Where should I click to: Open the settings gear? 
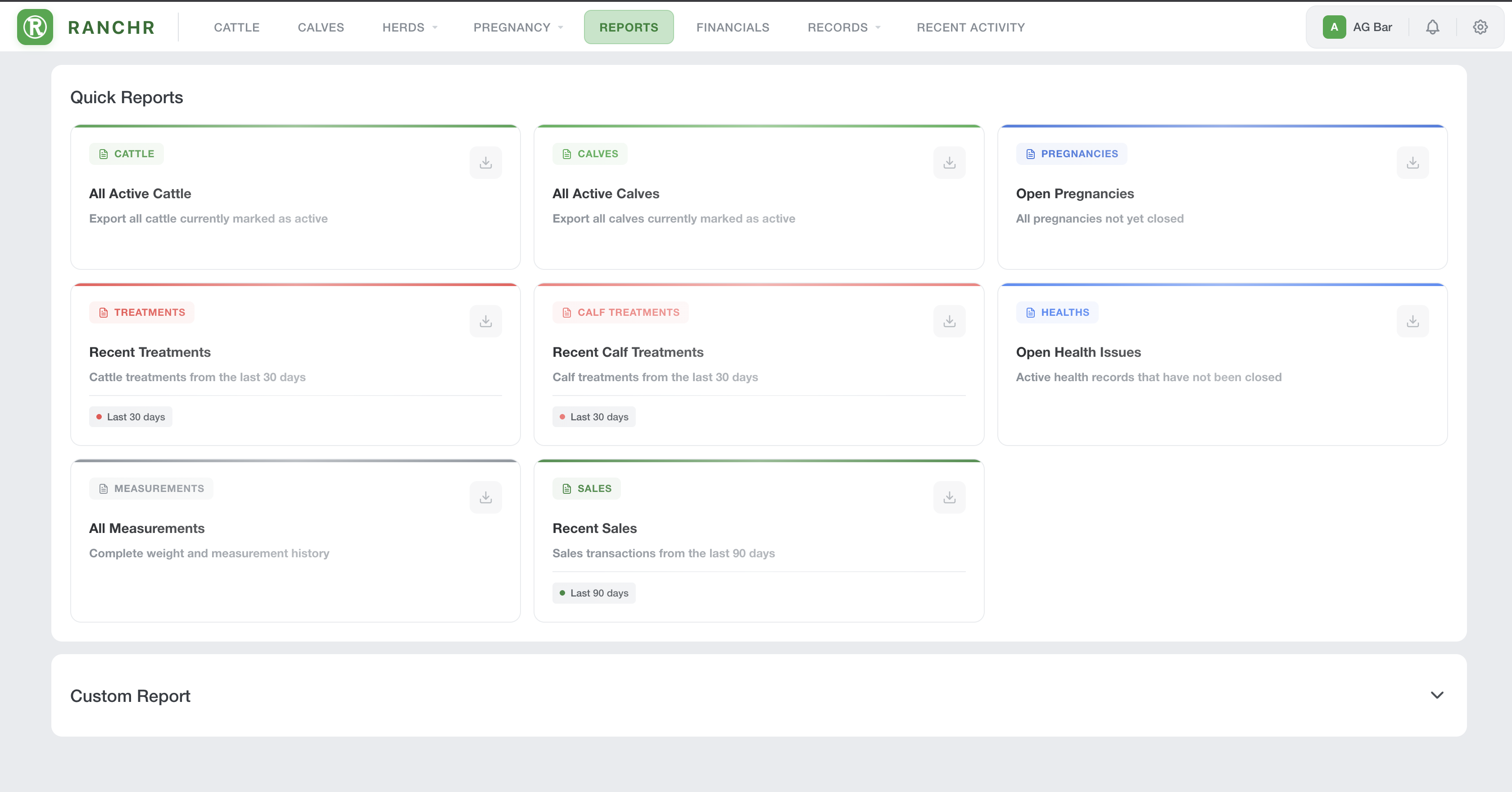[1480, 27]
